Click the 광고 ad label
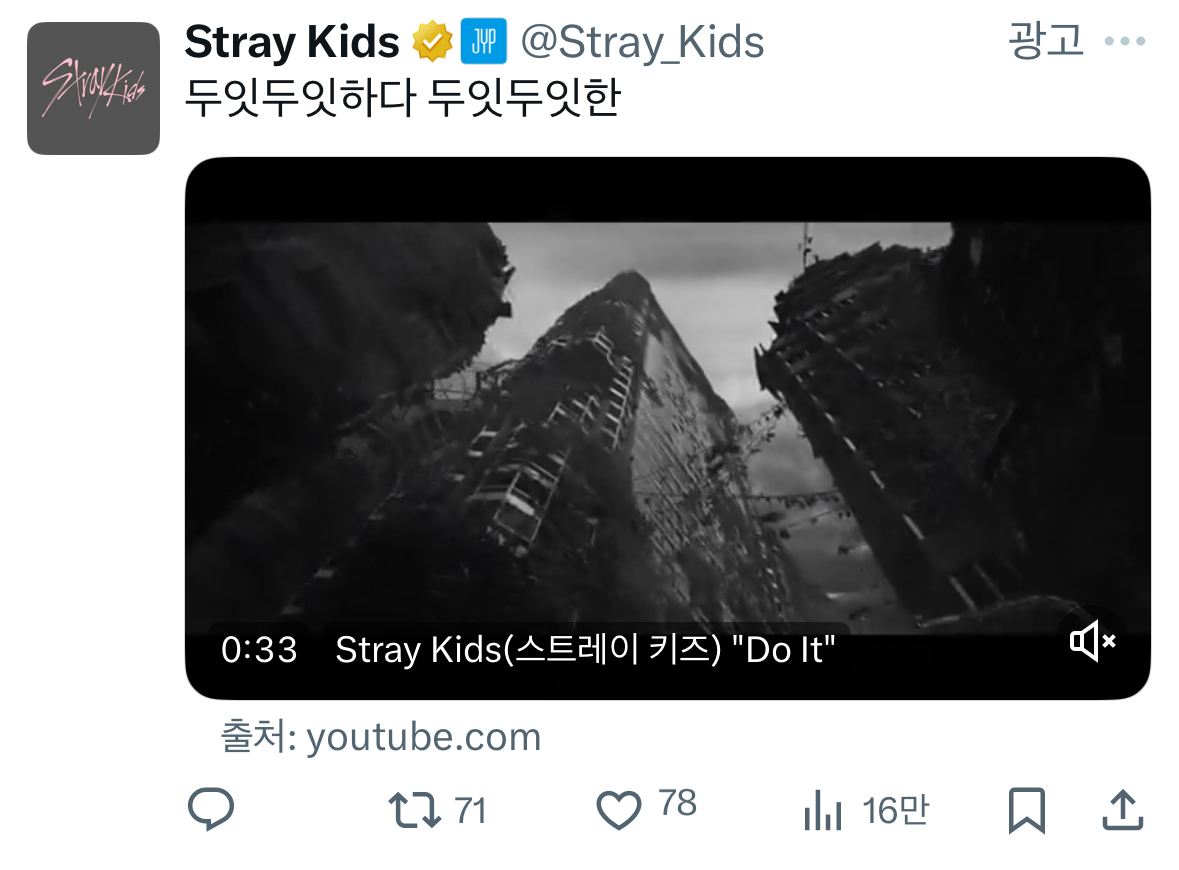 coord(1045,40)
